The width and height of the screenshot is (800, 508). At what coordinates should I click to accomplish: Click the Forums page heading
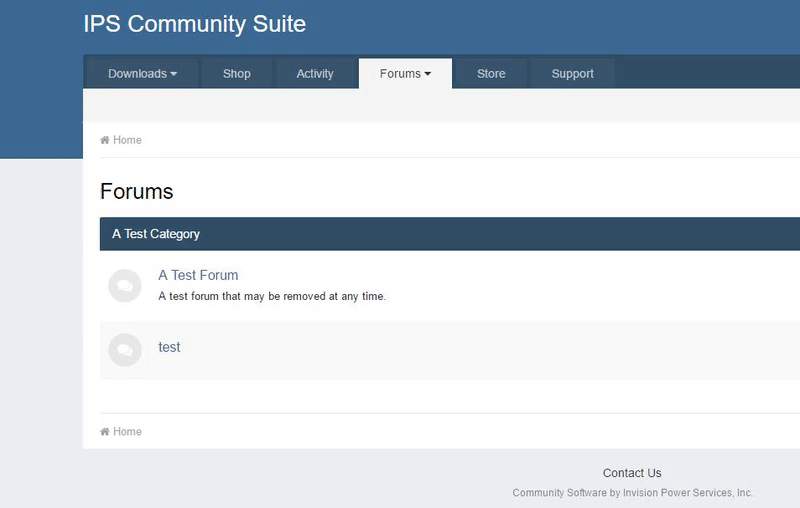coord(137,191)
